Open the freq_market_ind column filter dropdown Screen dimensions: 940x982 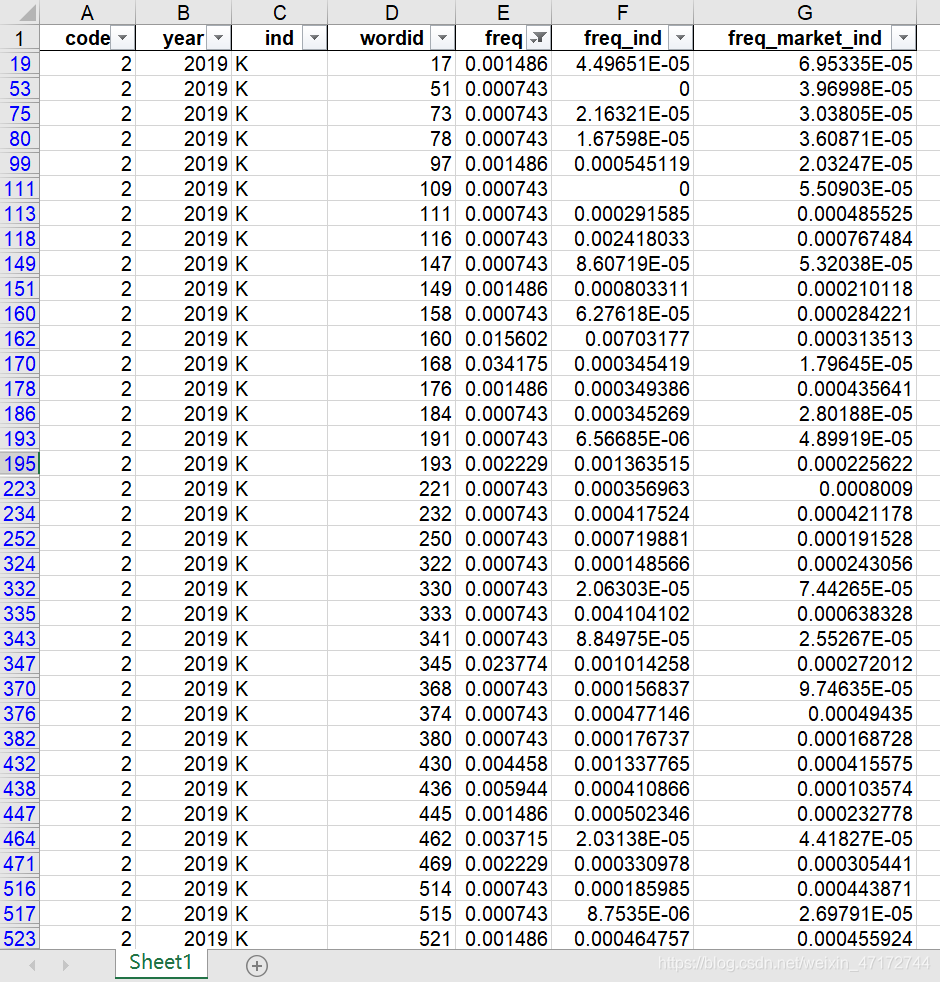point(903,38)
